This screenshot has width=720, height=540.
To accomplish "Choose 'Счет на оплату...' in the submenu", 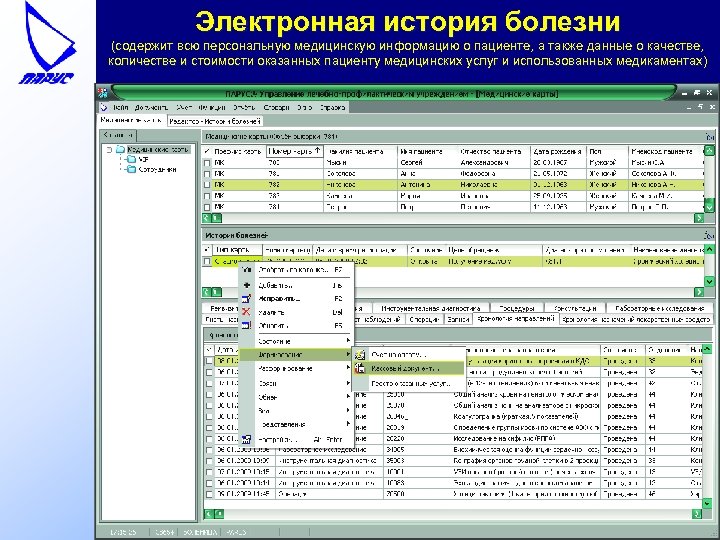I will [x=409, y=355].
